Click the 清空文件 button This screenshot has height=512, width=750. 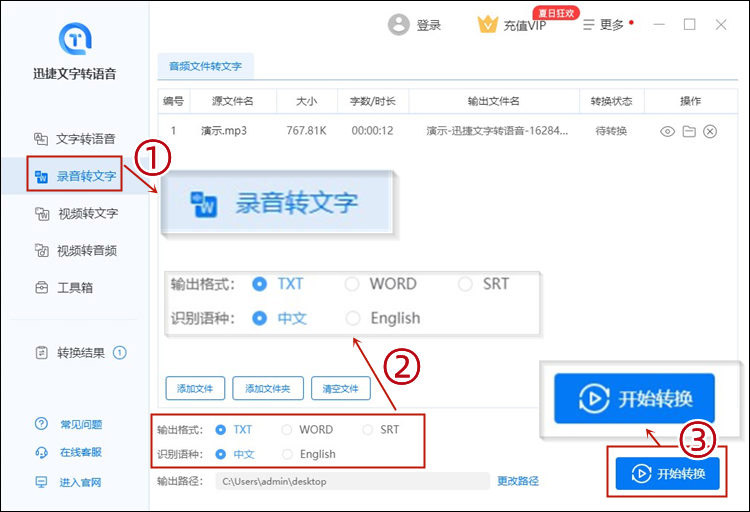click(341, 388)
